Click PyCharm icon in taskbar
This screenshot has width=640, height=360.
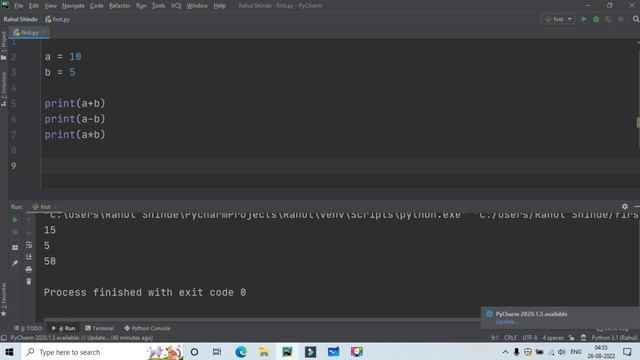pyautogui.click(x=287, y=352)
